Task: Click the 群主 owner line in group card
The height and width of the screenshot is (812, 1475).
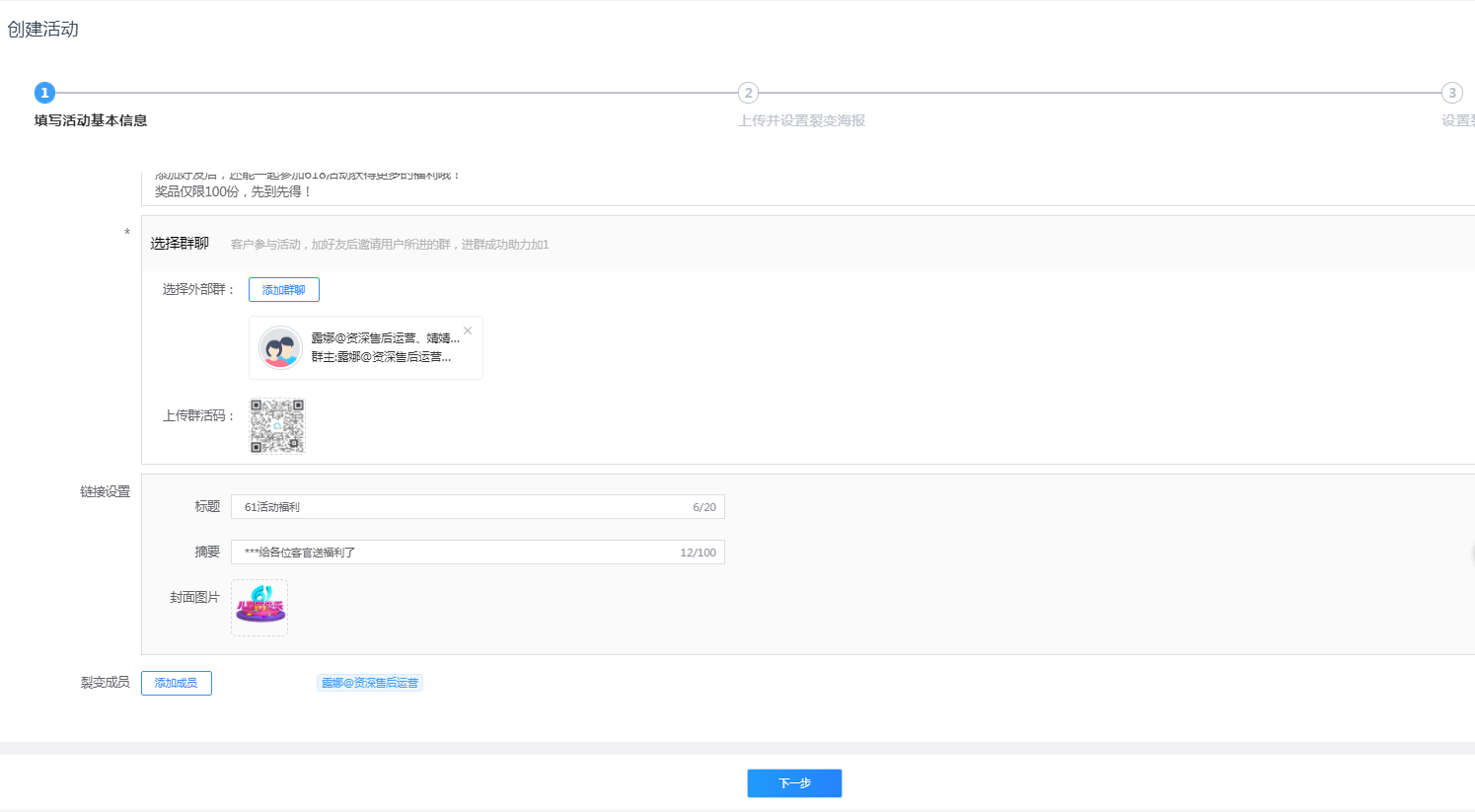Action: point(381,357)
